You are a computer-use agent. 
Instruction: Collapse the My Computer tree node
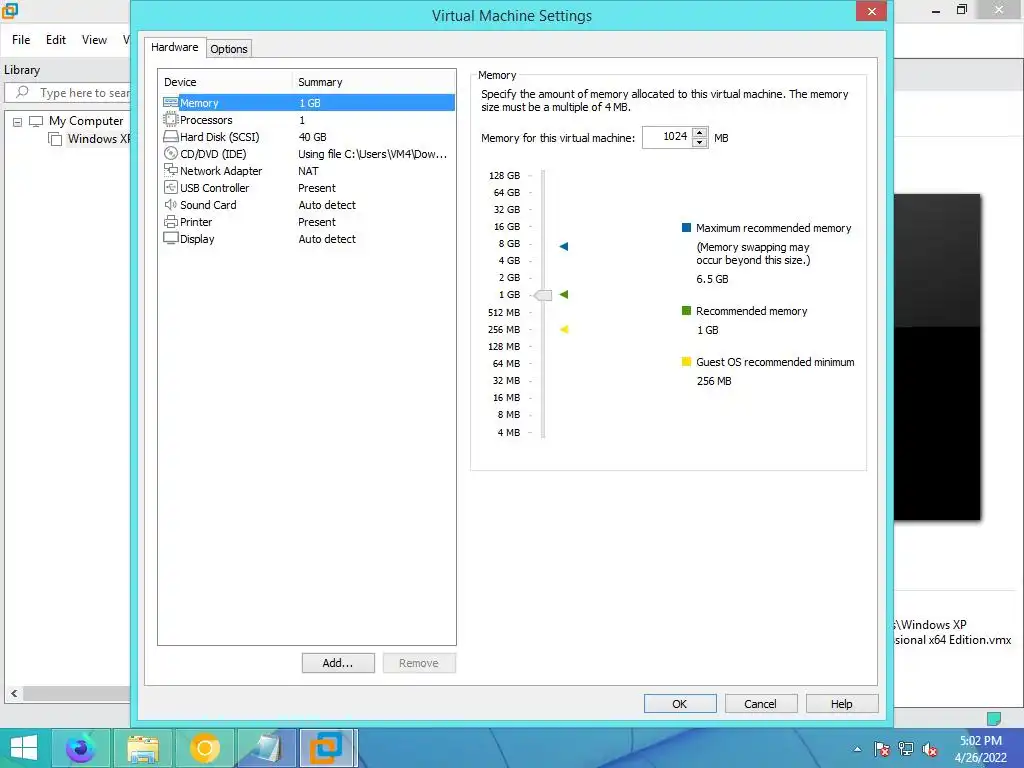coord(17,121)
